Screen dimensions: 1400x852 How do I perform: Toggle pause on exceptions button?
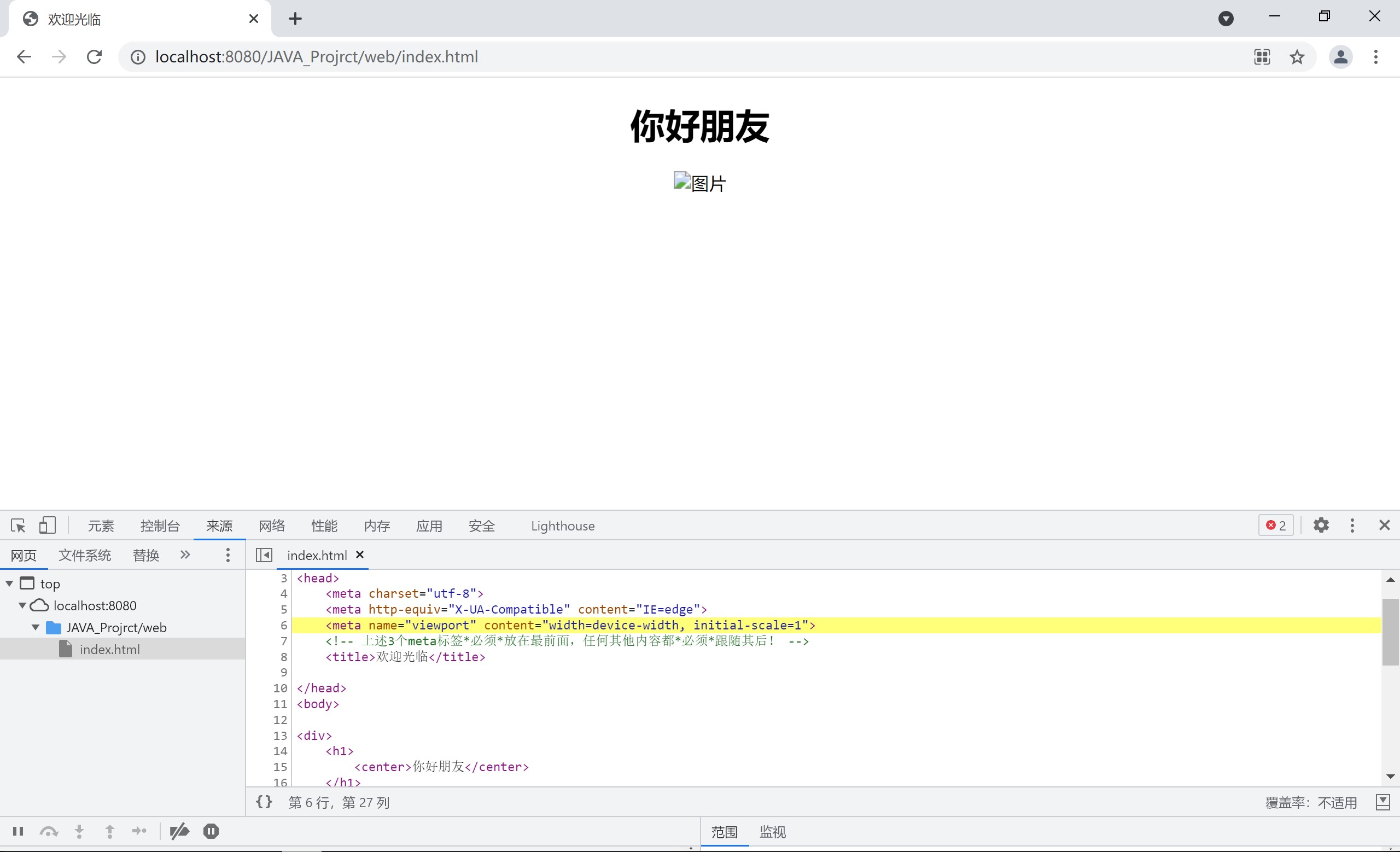point(211,832)
